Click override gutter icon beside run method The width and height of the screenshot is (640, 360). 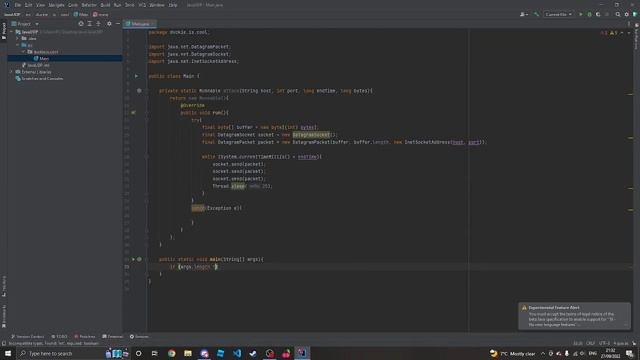[x=133, y=113]
